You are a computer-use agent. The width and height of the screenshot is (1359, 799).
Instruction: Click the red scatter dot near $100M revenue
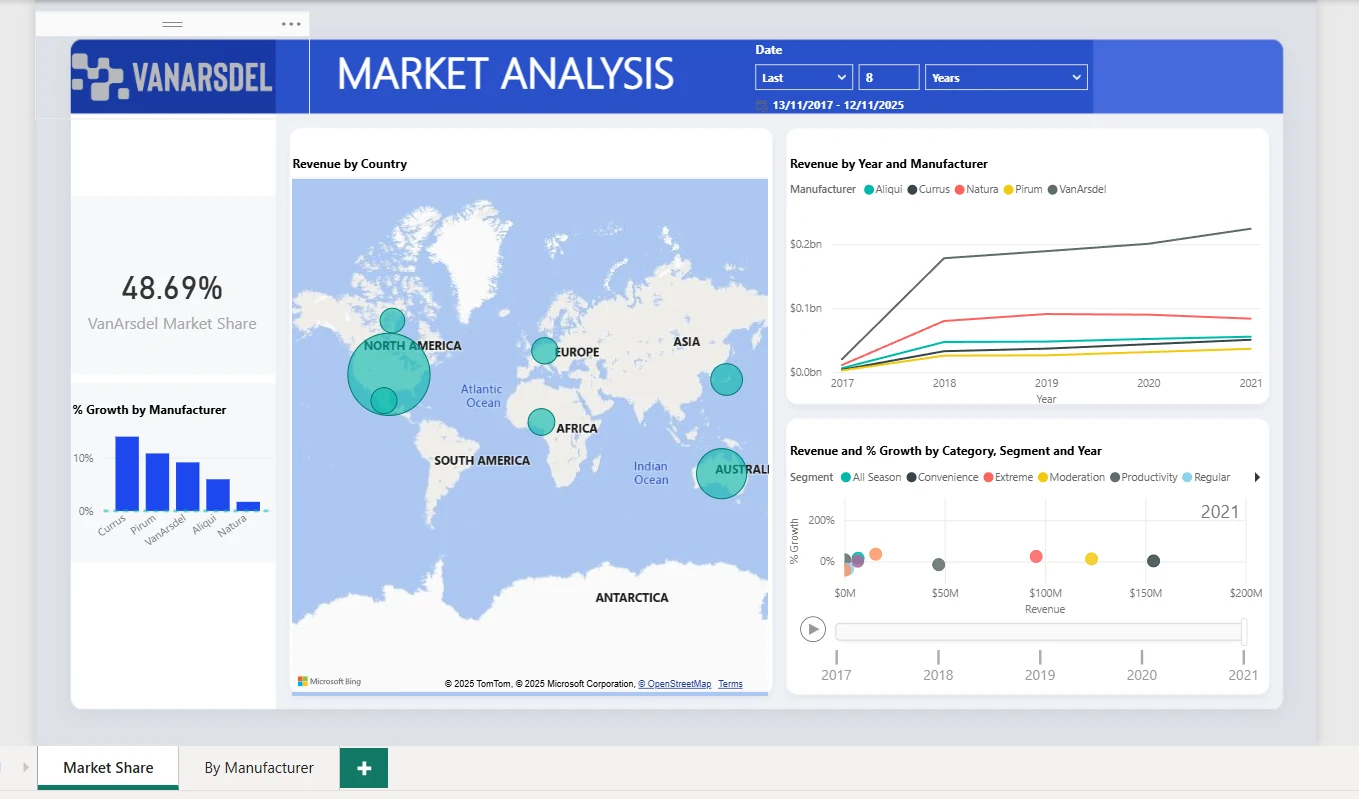pos(1036,556)
